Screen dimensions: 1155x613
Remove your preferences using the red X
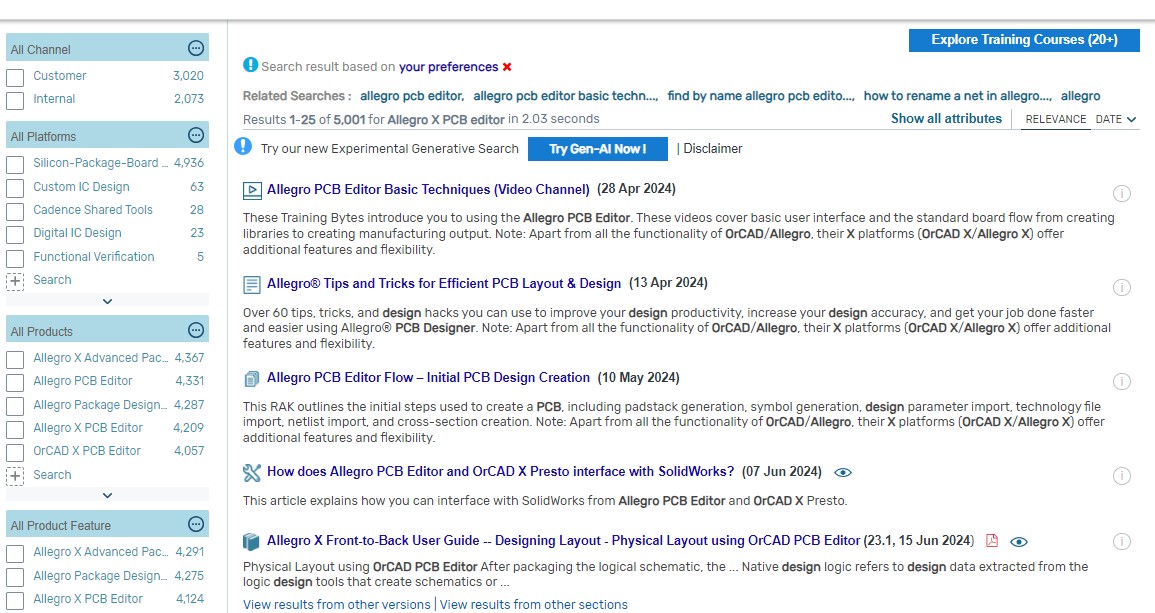click(x=507, y=66)
